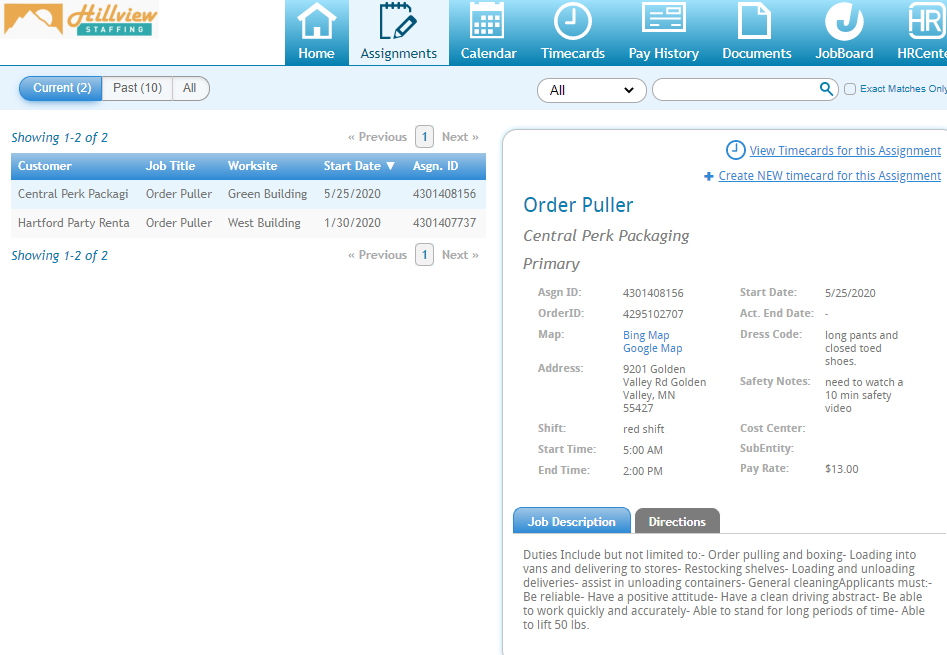Image resolution: width=947 pixels, height=655 pixels.
Task: Click Green Building worksite cell
Action: (268, 194)
